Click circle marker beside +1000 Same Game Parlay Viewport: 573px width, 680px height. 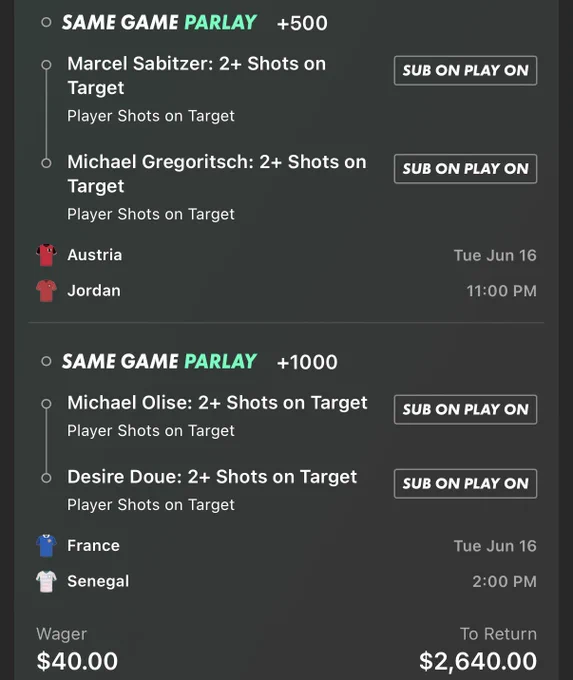(46, 361)
